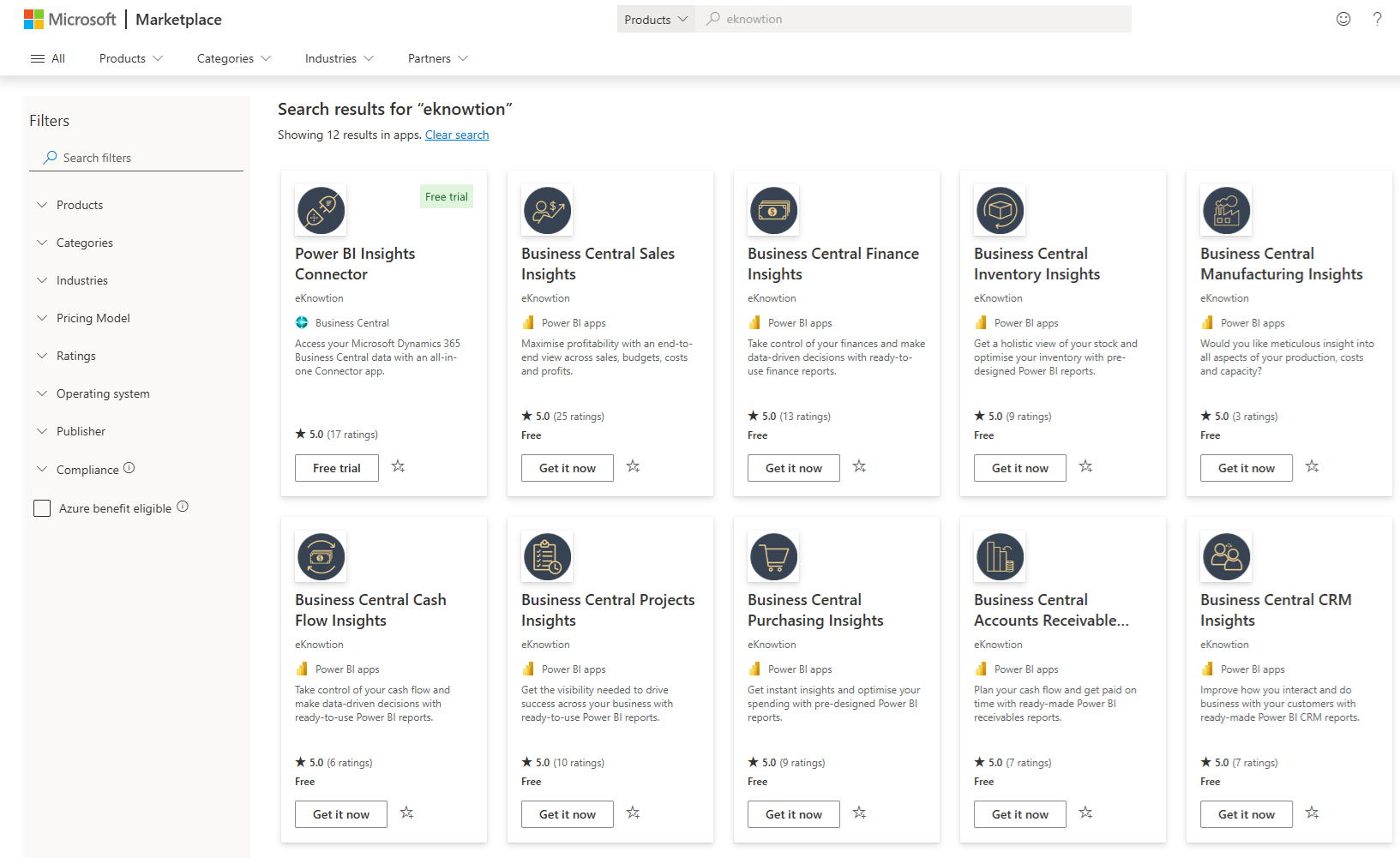Click the Clear search link

[457, 135]
